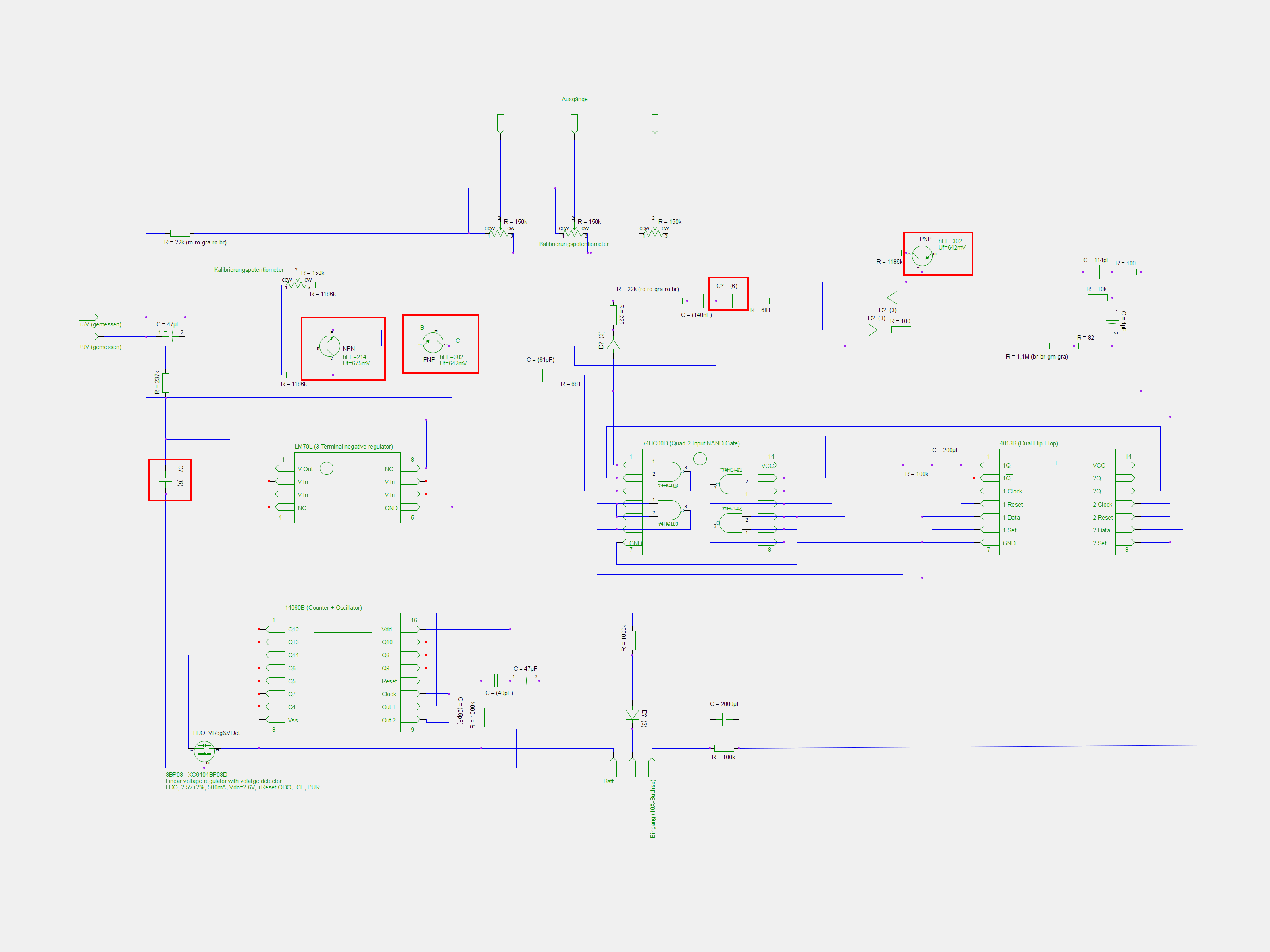The height and width of the screenshot is (952, 1270).
Task: Select the +9V (gemessen) input connector
Action: click(89, 336)
